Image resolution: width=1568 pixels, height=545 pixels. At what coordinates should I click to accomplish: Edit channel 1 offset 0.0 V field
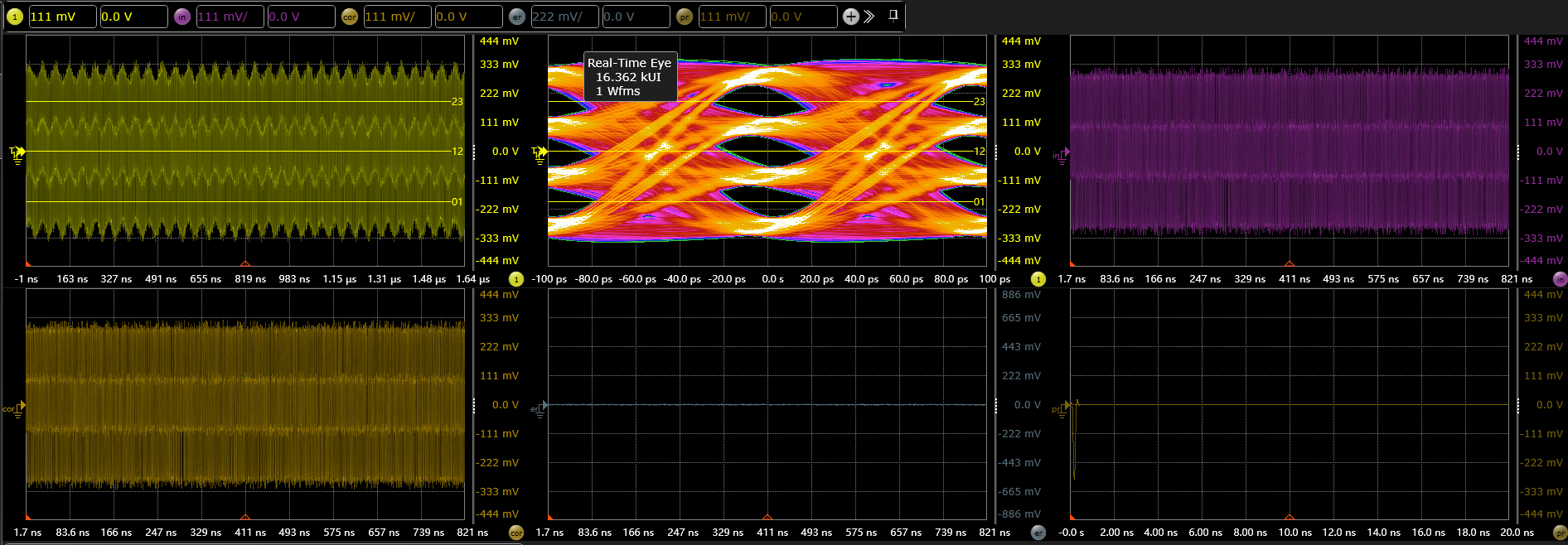click(x=133, y=17)
